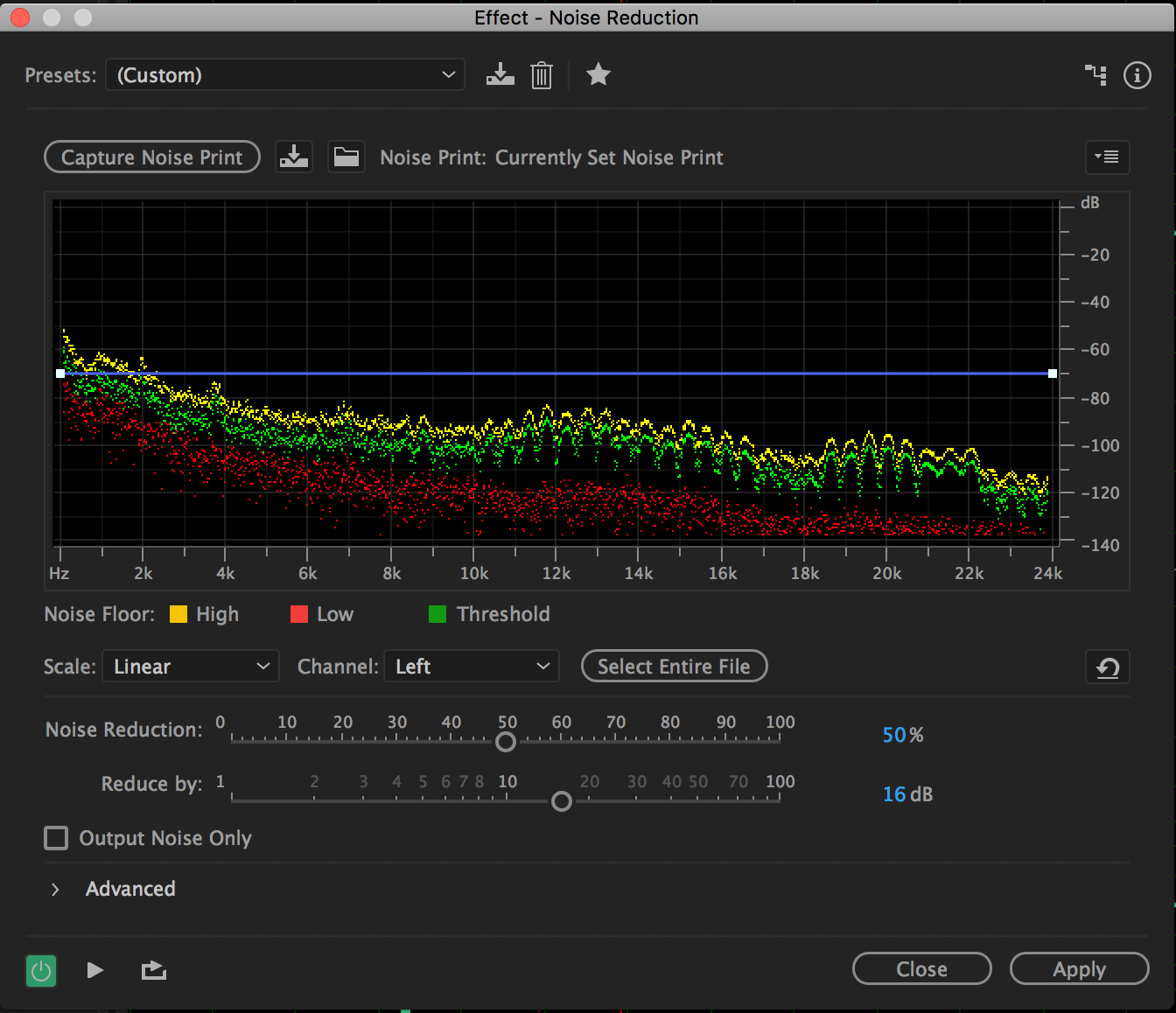Open the graph options menu button
The height and width of the screenshot is (1013, 1176).
point(1107,157)
